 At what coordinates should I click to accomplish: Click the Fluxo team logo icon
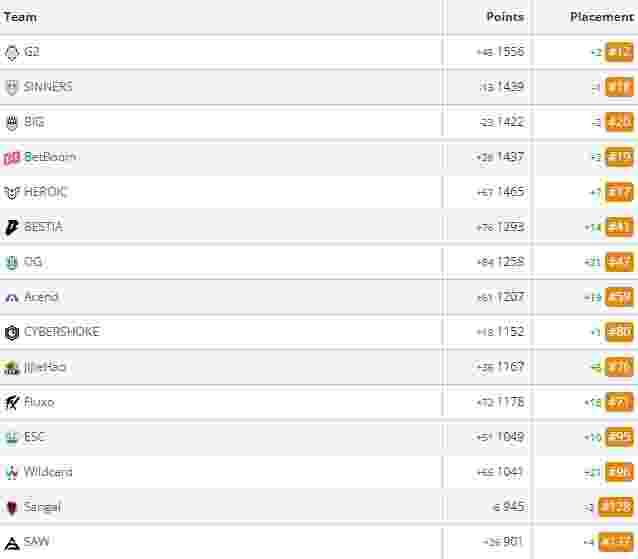pyautogui.click(x=12, y=402)
